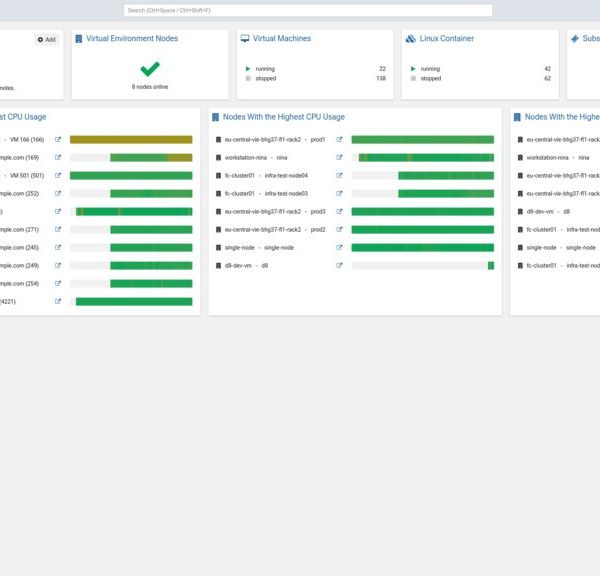Click server icon beside prod1 in CPU panel

[x=218, y=140]
